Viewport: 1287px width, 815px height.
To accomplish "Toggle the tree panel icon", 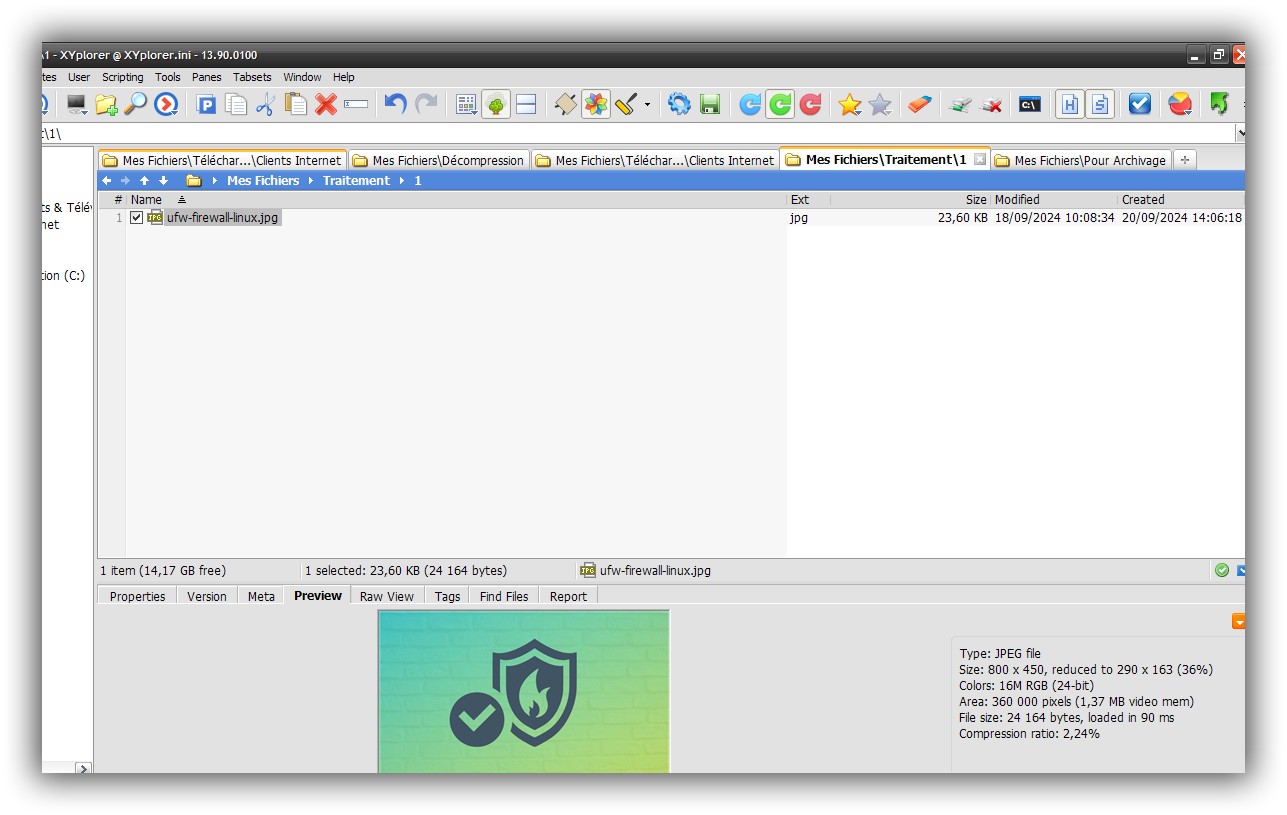I will pyautogui.click(x=496, y=104).
